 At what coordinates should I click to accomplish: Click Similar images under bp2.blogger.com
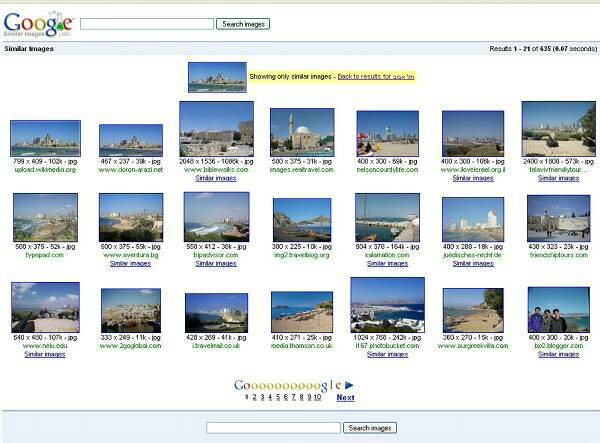[559, 354]
